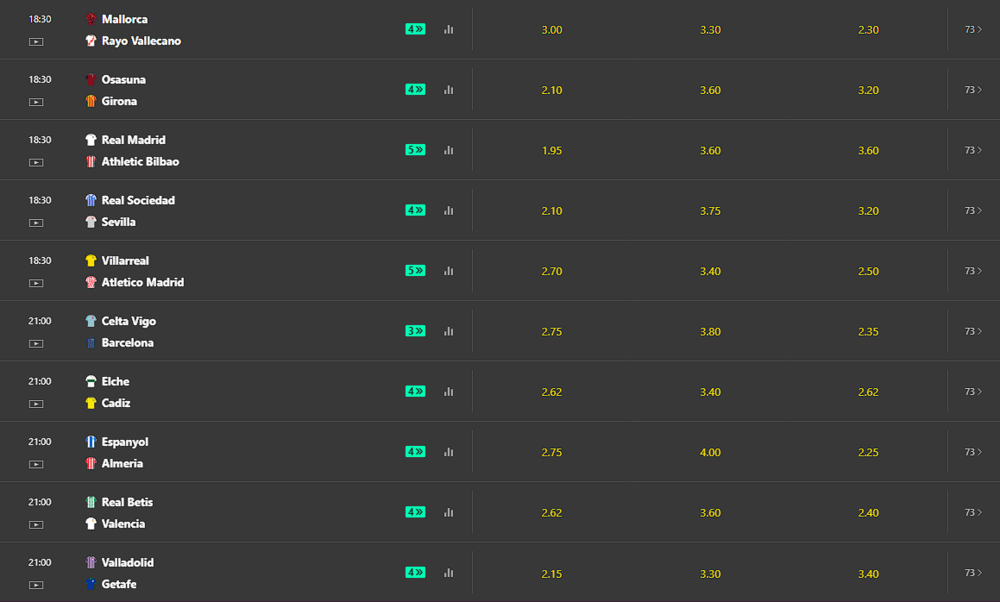Expand 73 markets for Valladolid vs Getafe

[973, 572]
